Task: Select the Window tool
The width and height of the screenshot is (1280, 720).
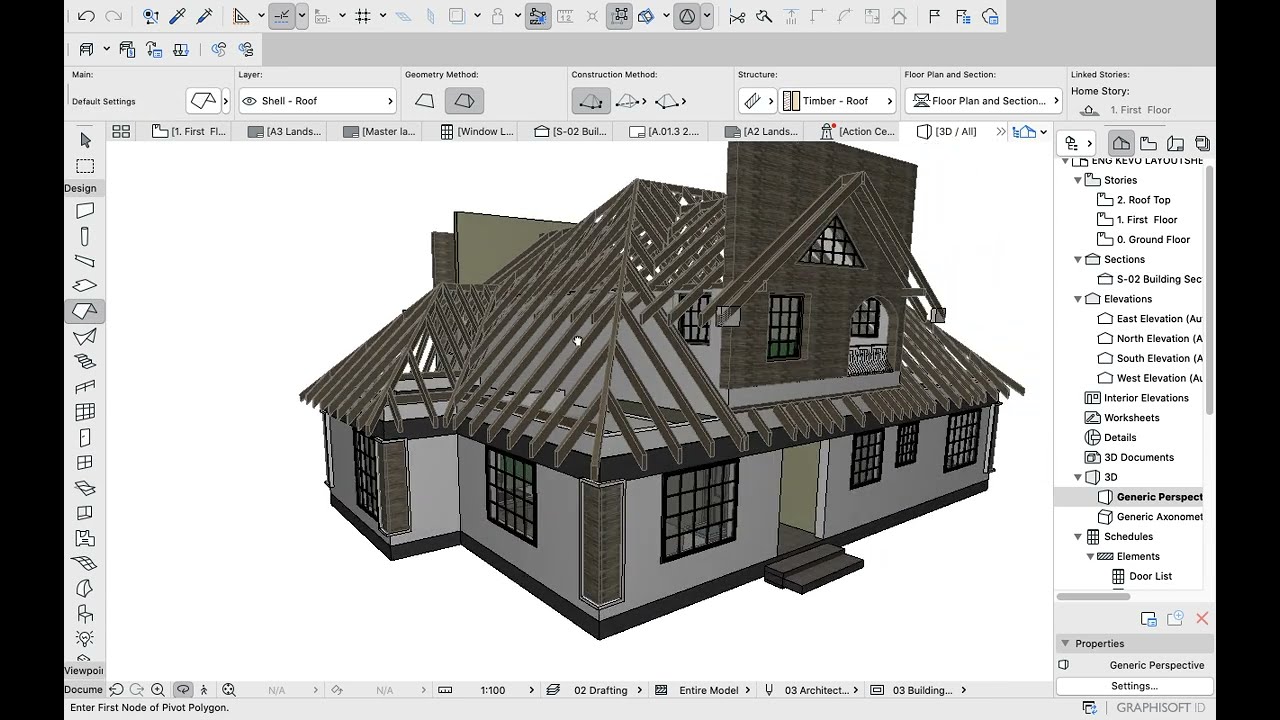Action: click(85, 463)
